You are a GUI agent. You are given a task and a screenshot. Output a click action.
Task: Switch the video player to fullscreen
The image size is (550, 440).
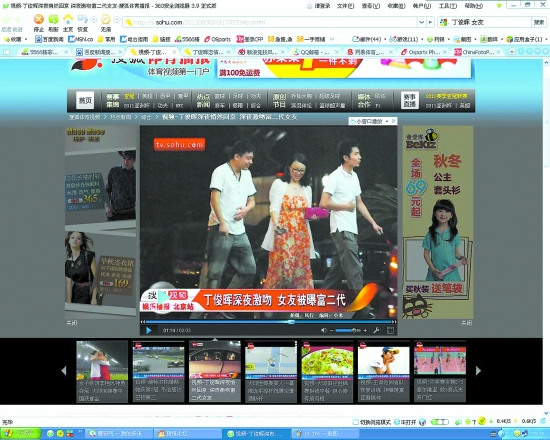coord(390,330)
